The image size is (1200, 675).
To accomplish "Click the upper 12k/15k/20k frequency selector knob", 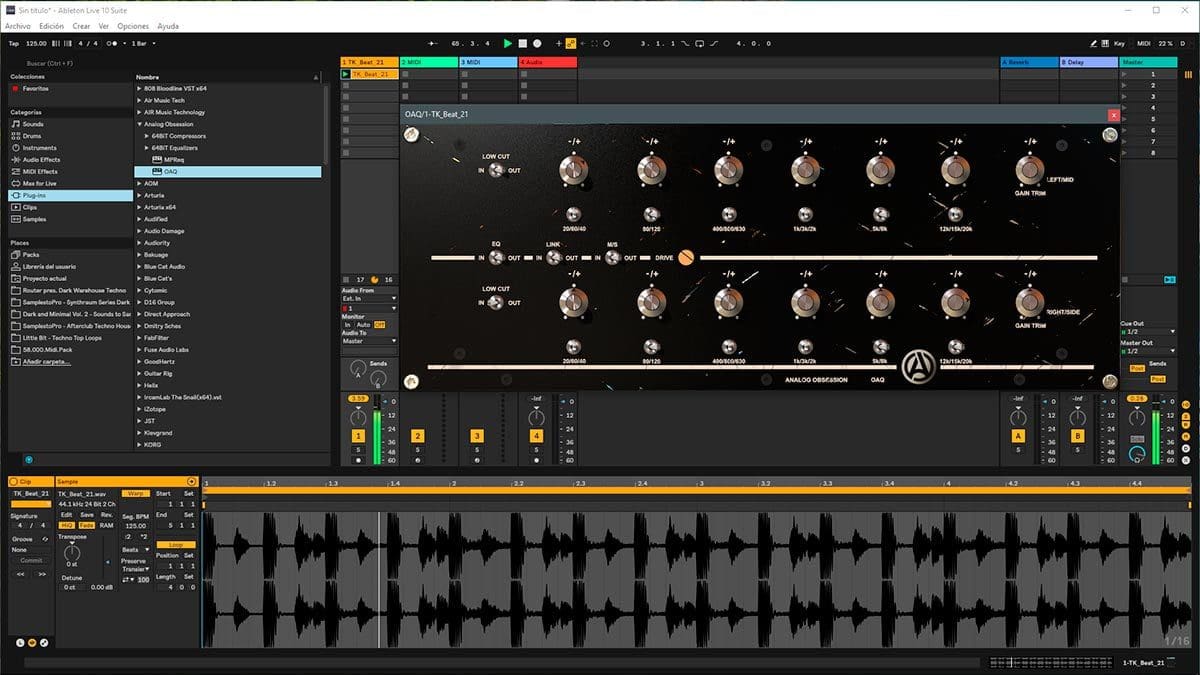I will pos(957,213).
